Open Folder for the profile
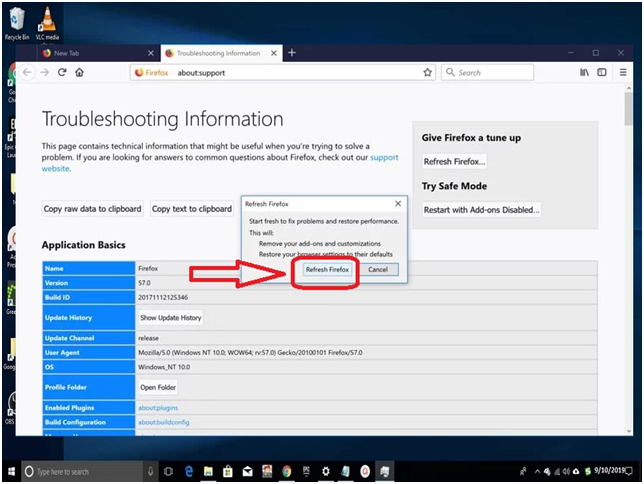 click(158, 387)
